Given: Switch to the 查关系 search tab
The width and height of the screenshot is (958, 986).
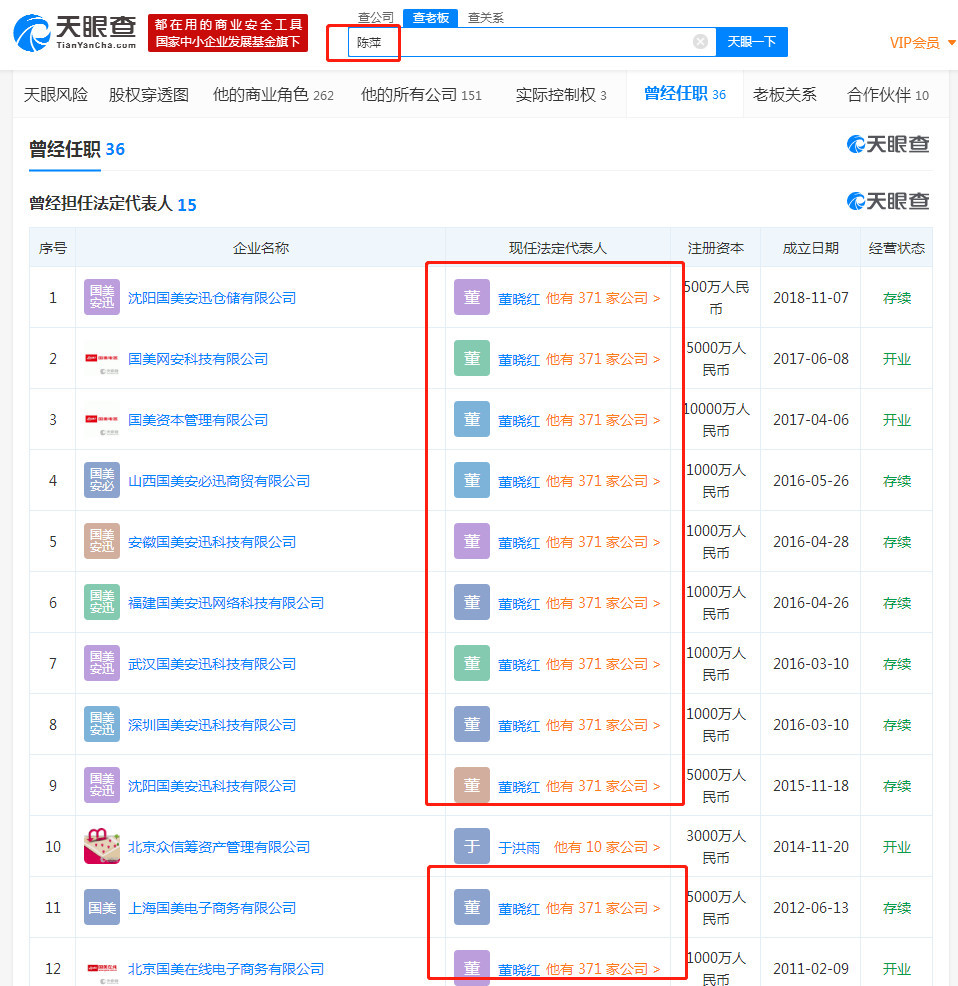Looking at the screenshot, I should click(486, 18).
